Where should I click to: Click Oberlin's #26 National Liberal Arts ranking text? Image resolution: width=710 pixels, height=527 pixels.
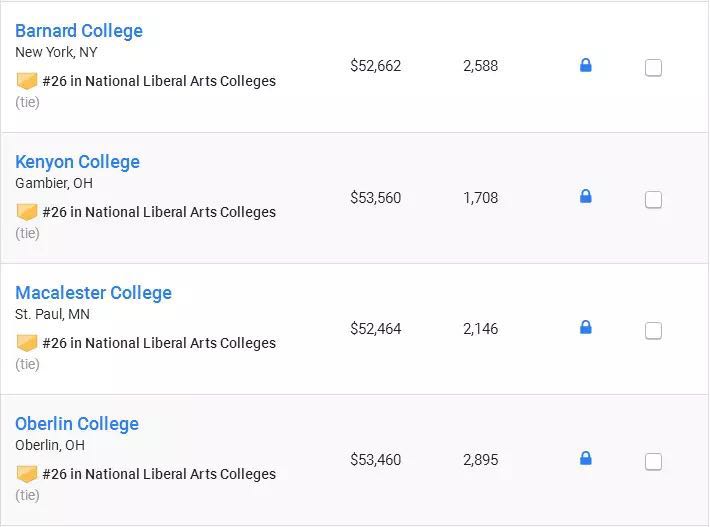159,474
